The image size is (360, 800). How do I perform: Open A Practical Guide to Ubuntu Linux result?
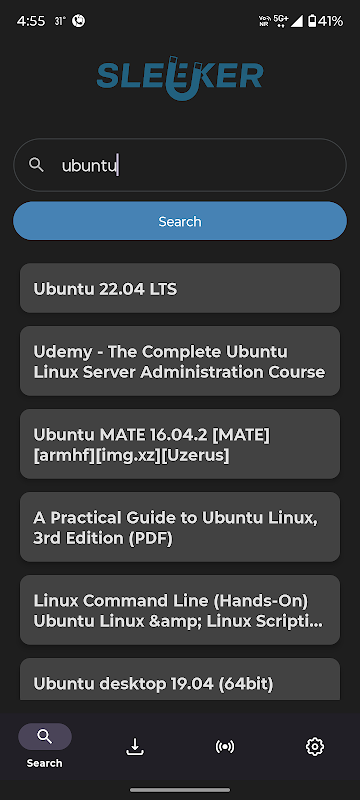pyautogui.click(x=180, y=527)
